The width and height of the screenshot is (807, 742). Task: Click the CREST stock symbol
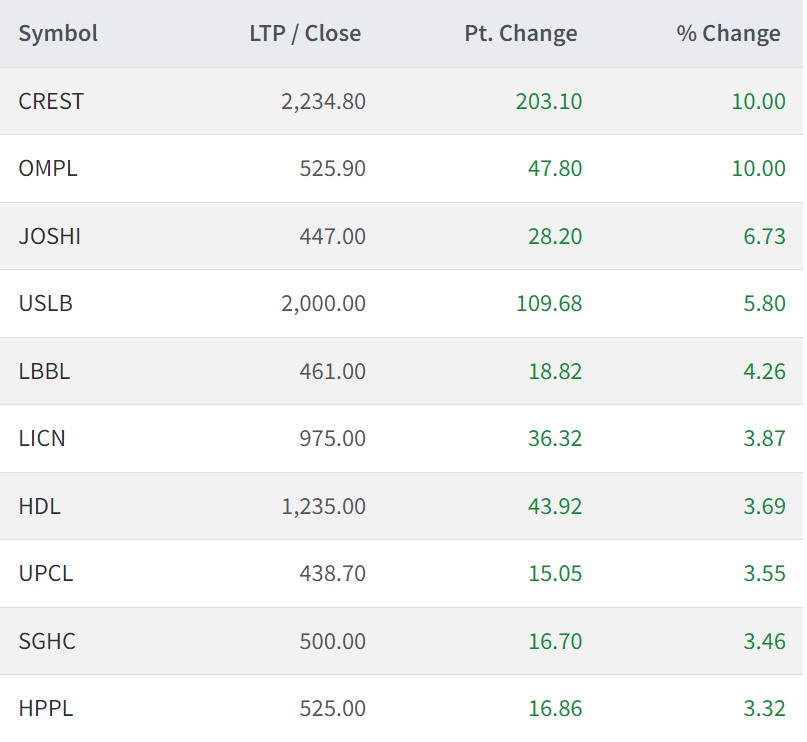pyautogui.click(x=51, y=101)
